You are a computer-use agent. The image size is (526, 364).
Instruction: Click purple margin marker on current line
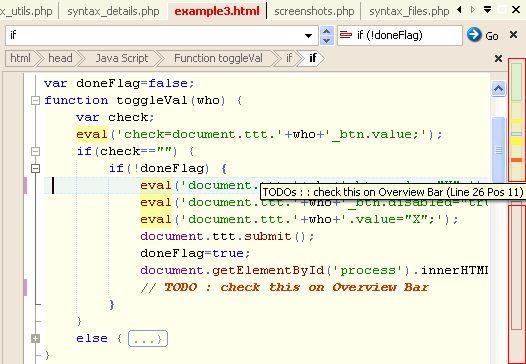(x=25, y=186)
